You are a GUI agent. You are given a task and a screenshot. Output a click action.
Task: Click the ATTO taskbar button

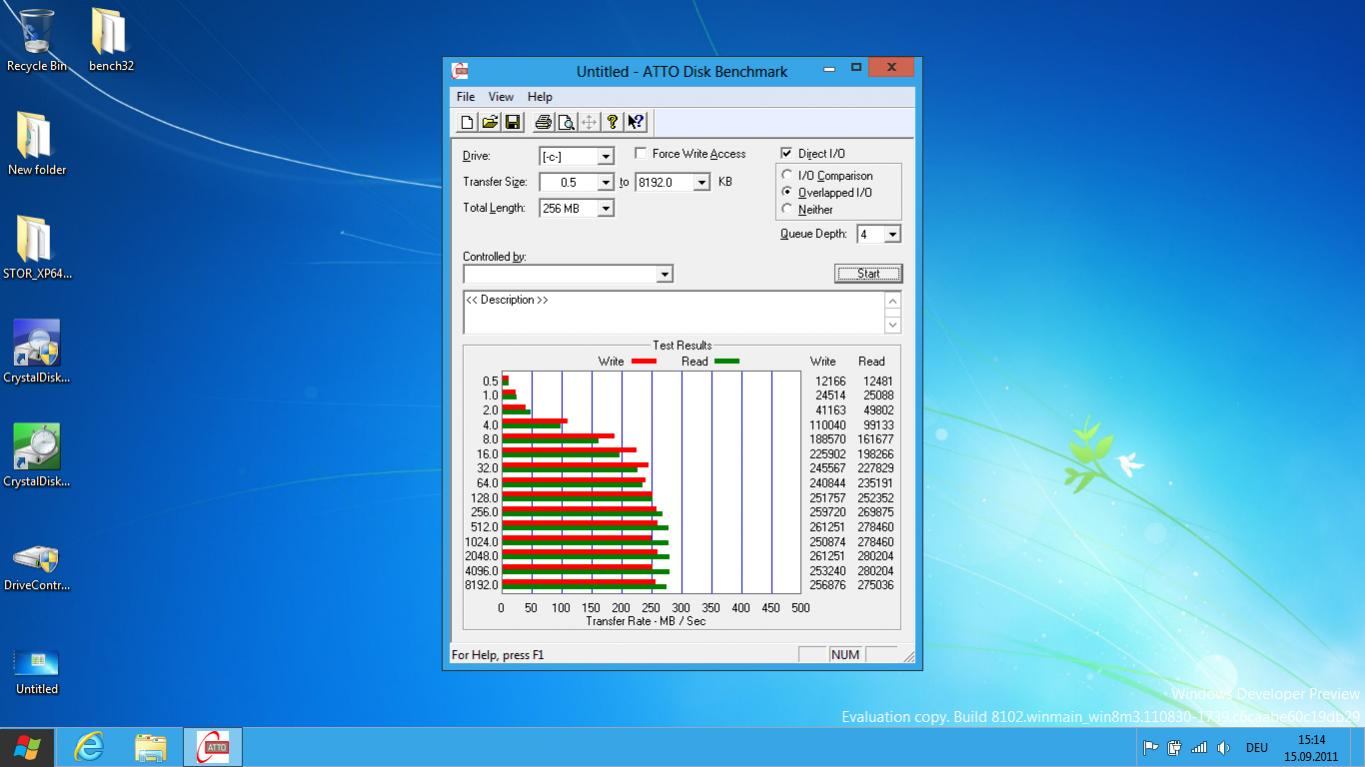[x=213, y=747]
